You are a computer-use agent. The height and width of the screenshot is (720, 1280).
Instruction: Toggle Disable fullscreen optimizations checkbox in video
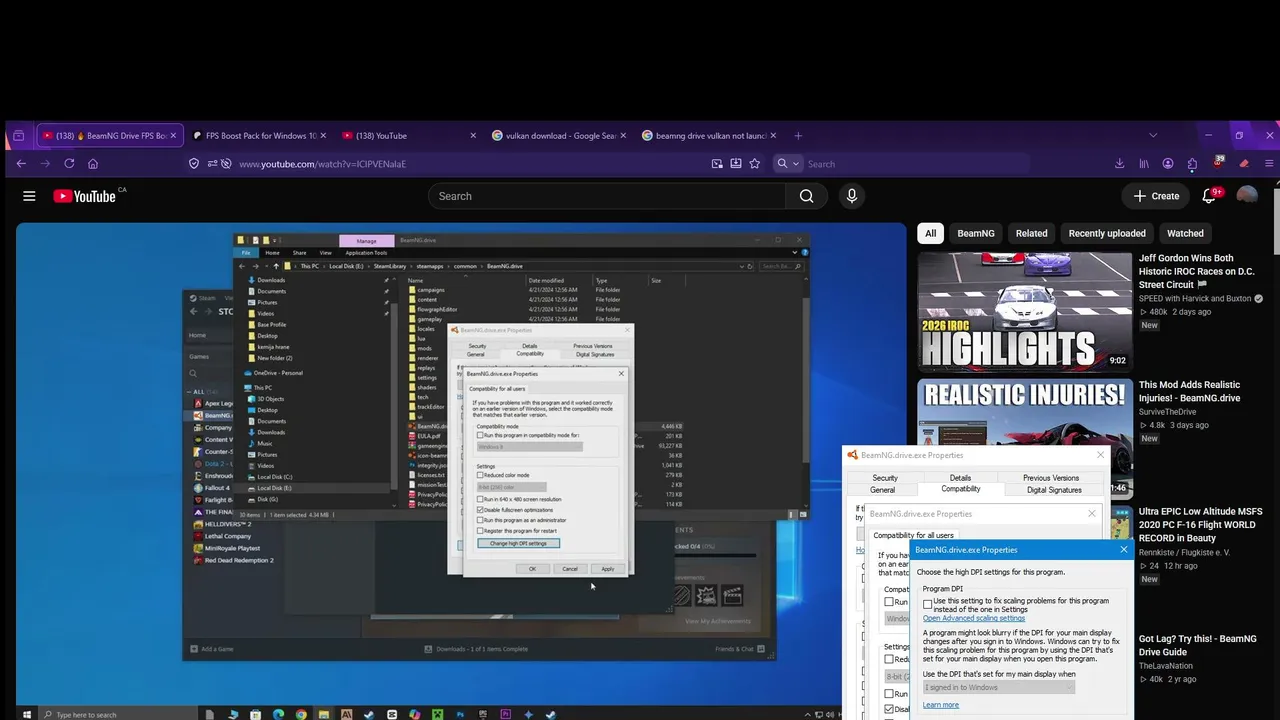coord(480,510)
